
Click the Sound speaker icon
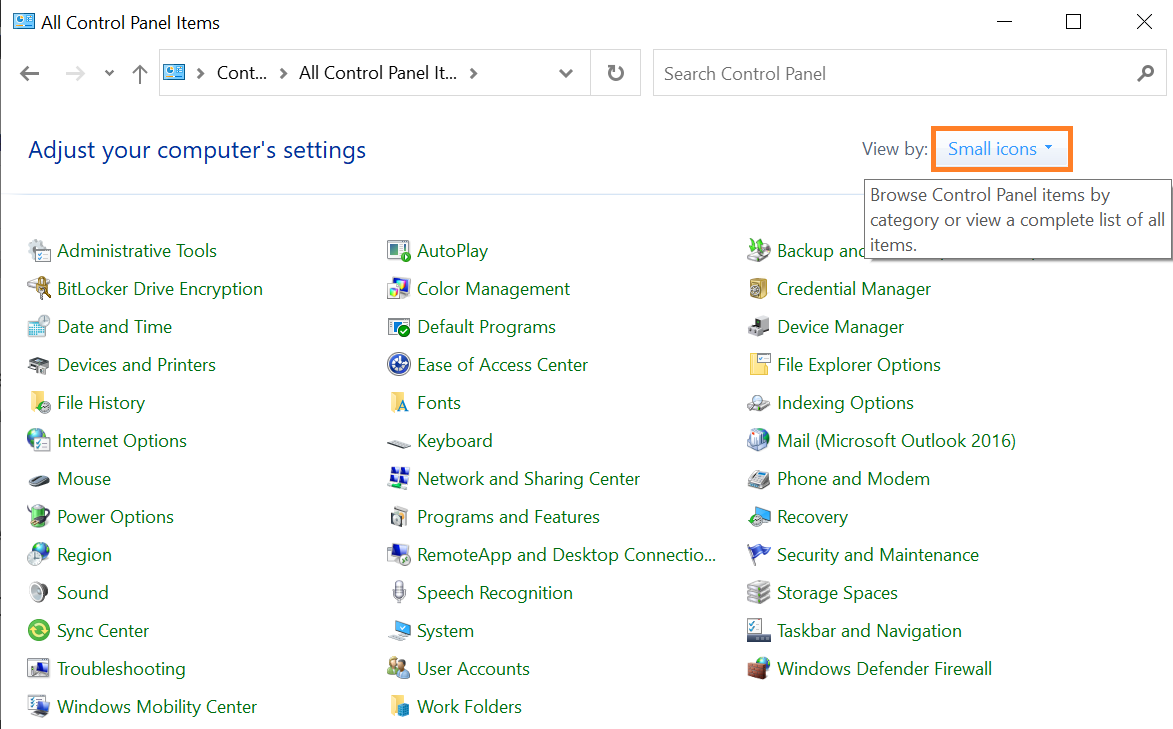tap(39, 593)
